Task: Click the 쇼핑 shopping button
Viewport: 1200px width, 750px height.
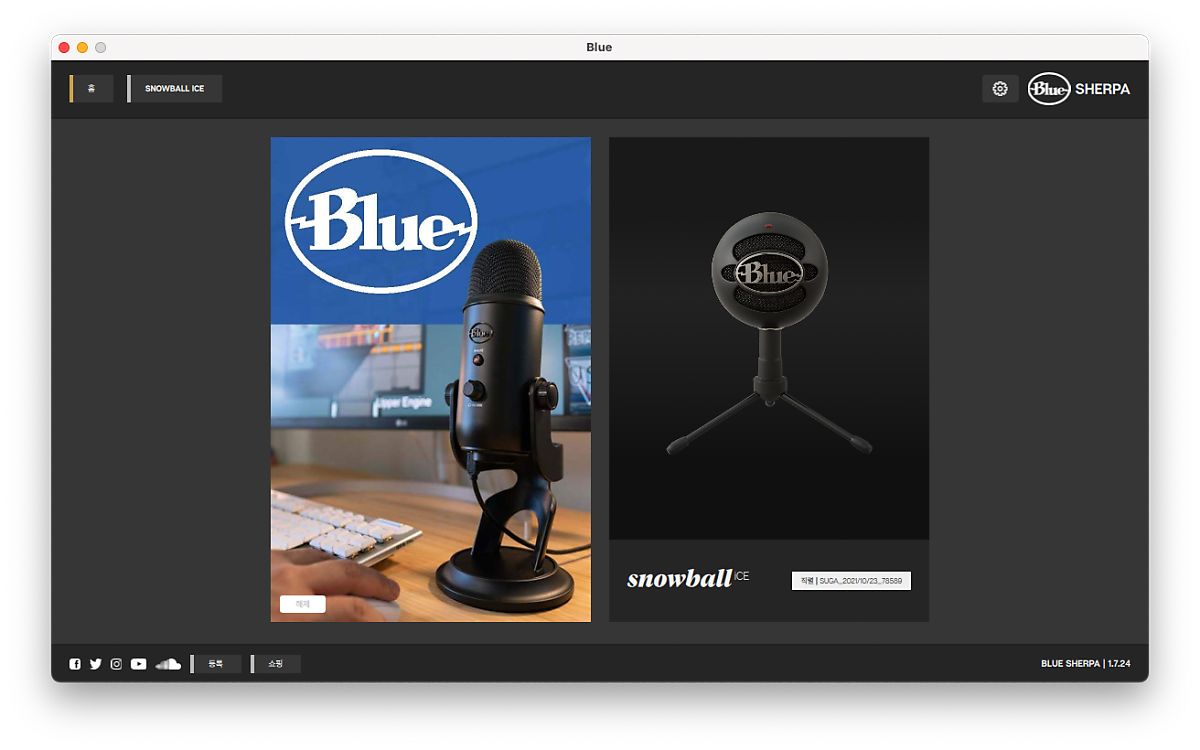Action: pos(275,664)
